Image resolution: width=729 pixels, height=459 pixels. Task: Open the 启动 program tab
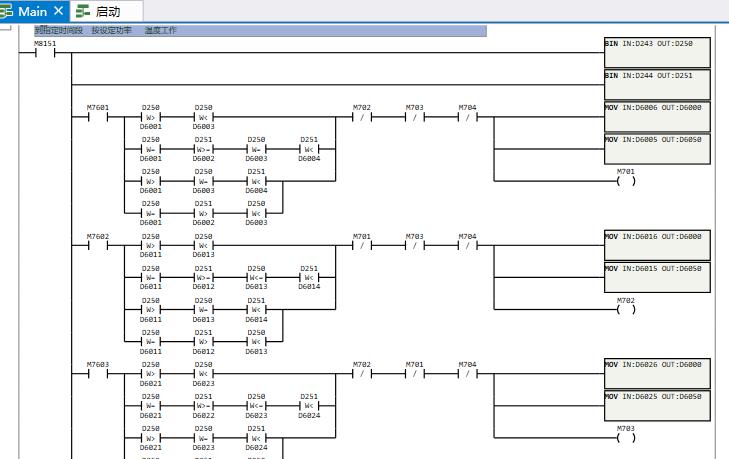(x=106, y=11)
